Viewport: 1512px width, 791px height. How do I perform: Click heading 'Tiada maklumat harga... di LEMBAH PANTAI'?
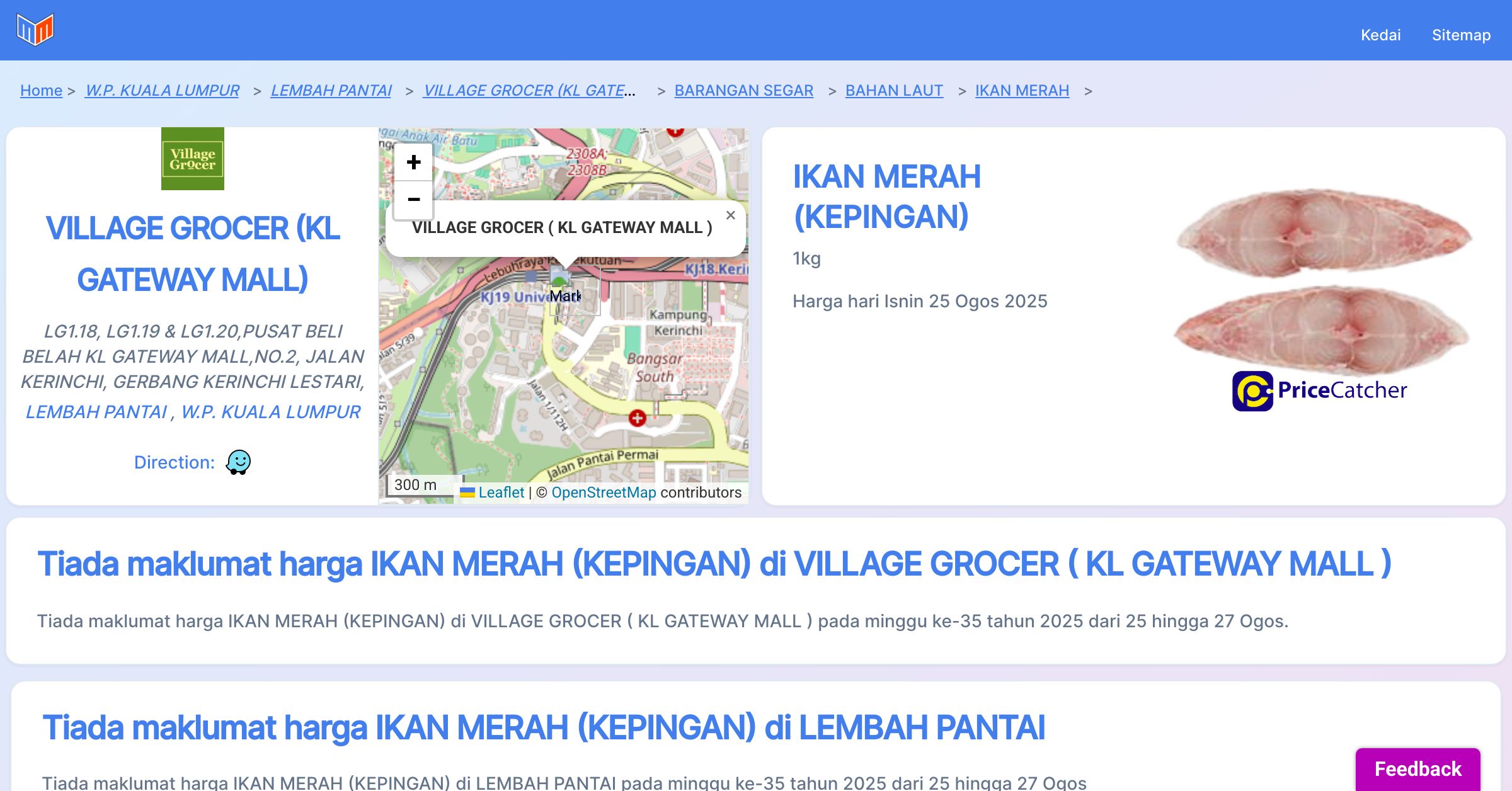(544, 727)
